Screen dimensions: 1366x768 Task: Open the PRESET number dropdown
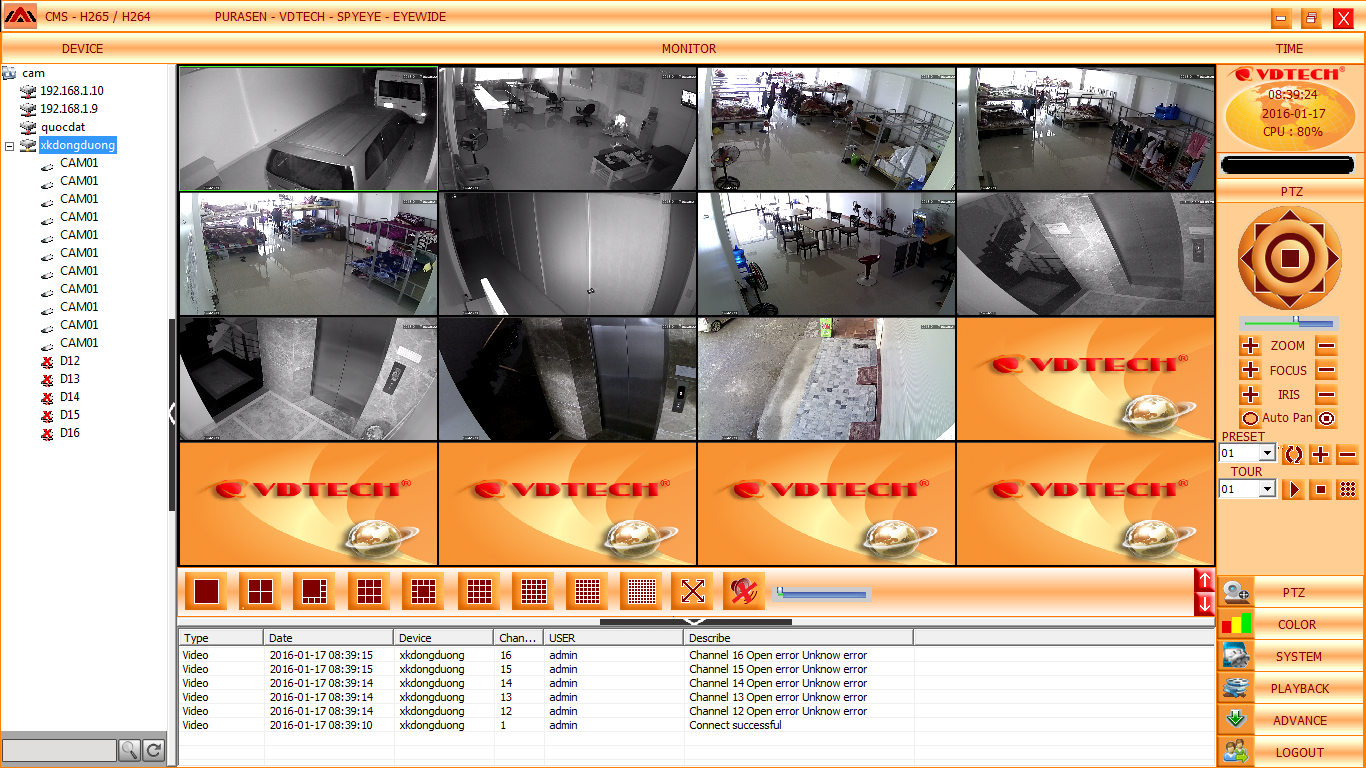[1268, 454]
